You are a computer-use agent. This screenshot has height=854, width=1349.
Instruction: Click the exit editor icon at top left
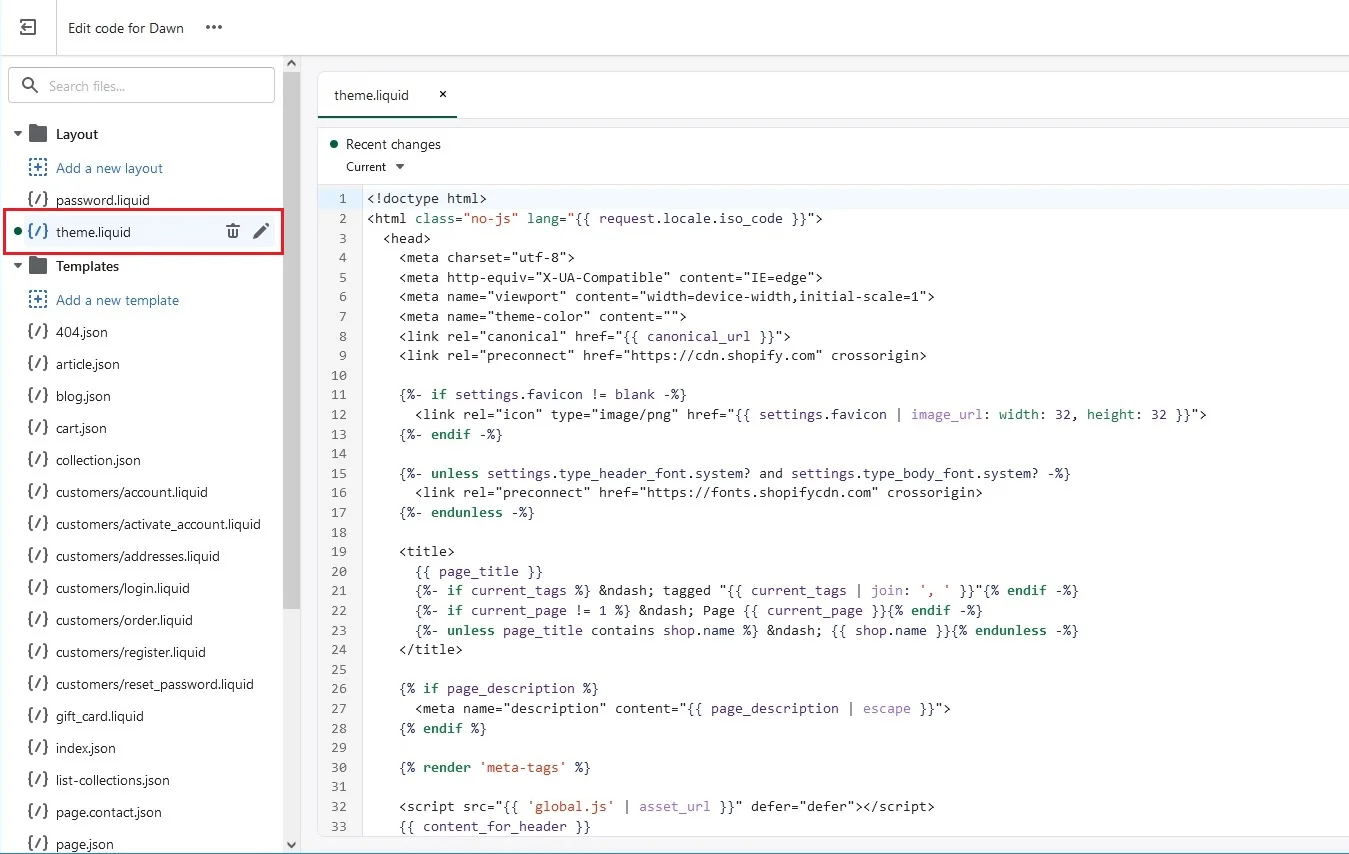(28, 27)
